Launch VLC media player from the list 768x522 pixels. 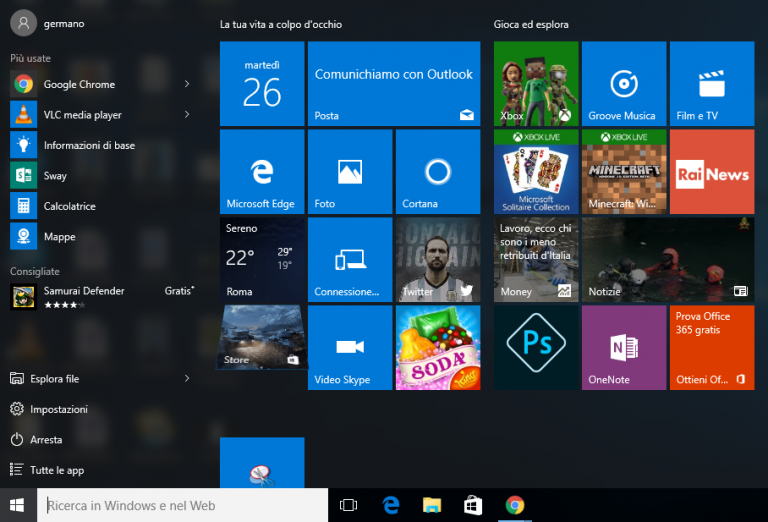pos(100,115)
